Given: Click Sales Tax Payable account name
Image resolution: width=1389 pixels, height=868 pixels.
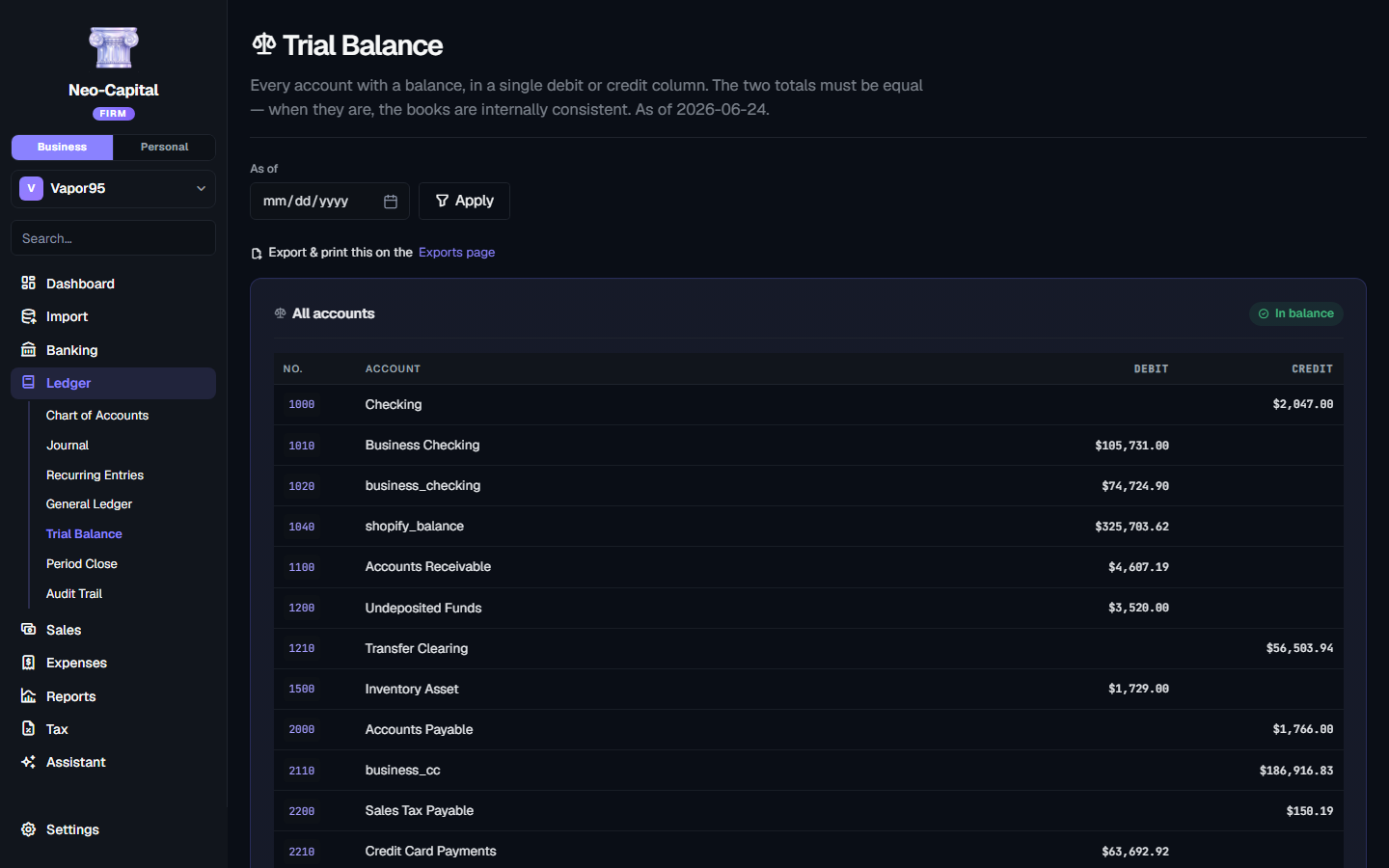Looking at the screenshot, I should point(419,811).
